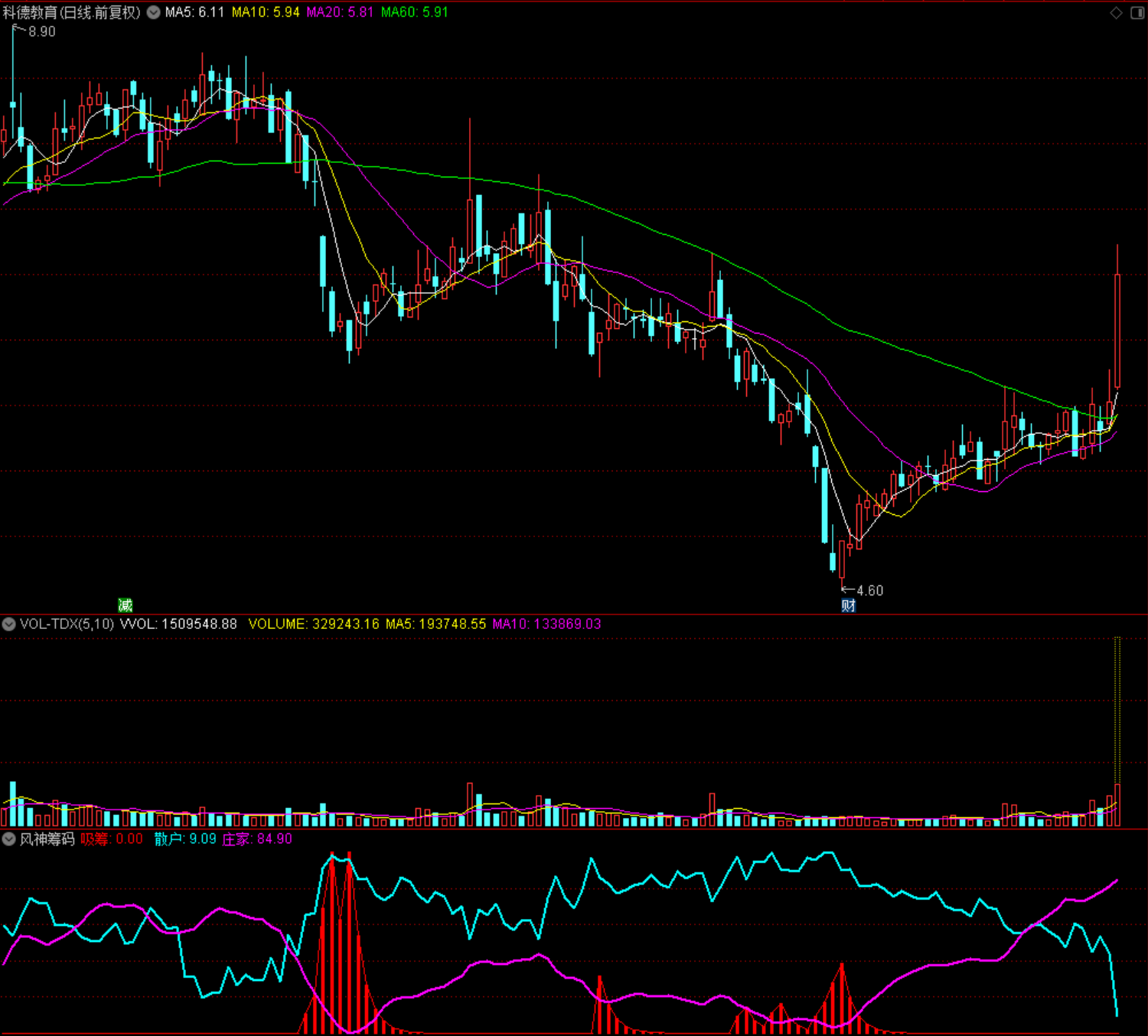The height and width of the screenshot is (1036, 1148).
Task: Click the blue 财 marker icon
Action: click(849, 605)
